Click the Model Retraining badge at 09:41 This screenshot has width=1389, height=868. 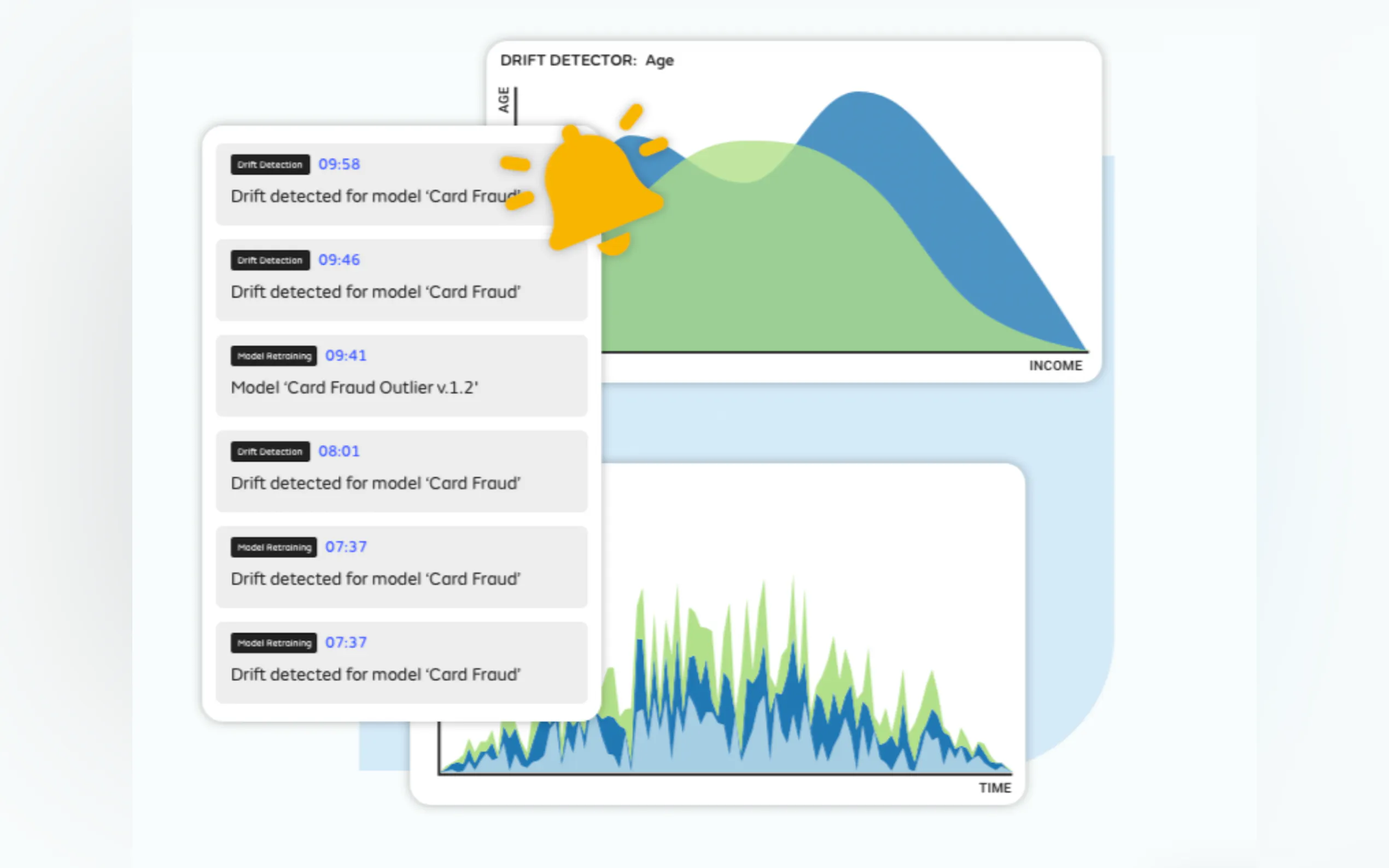[x=273, y=356]
